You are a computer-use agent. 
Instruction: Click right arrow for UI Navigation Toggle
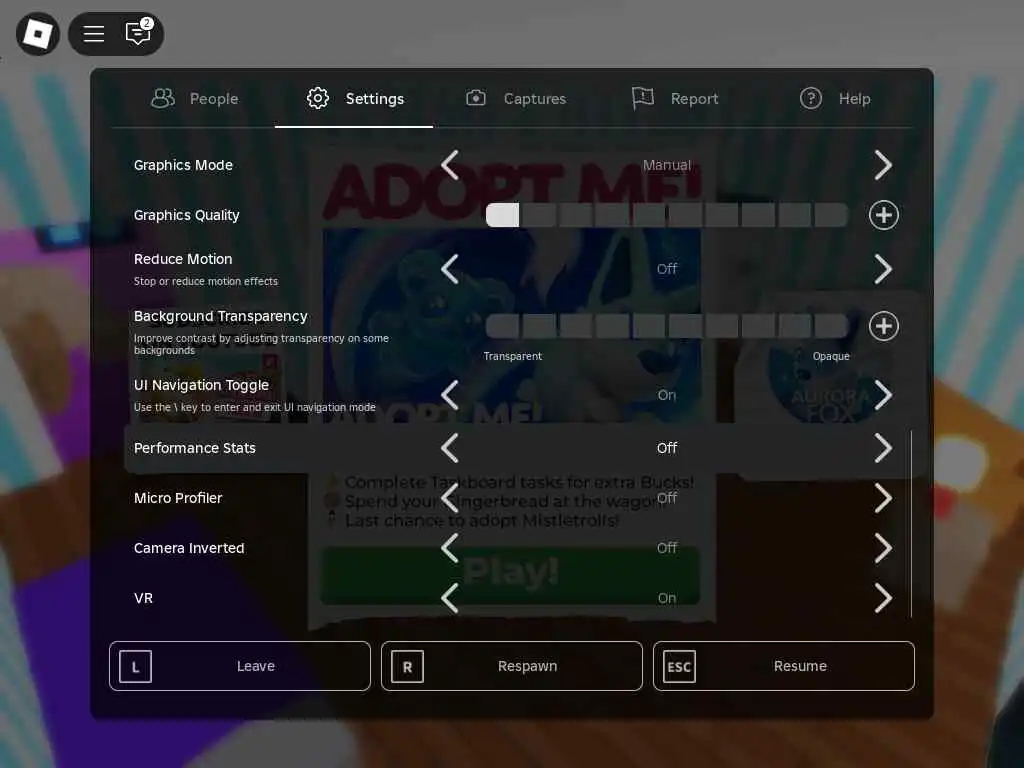pos(883,395)
